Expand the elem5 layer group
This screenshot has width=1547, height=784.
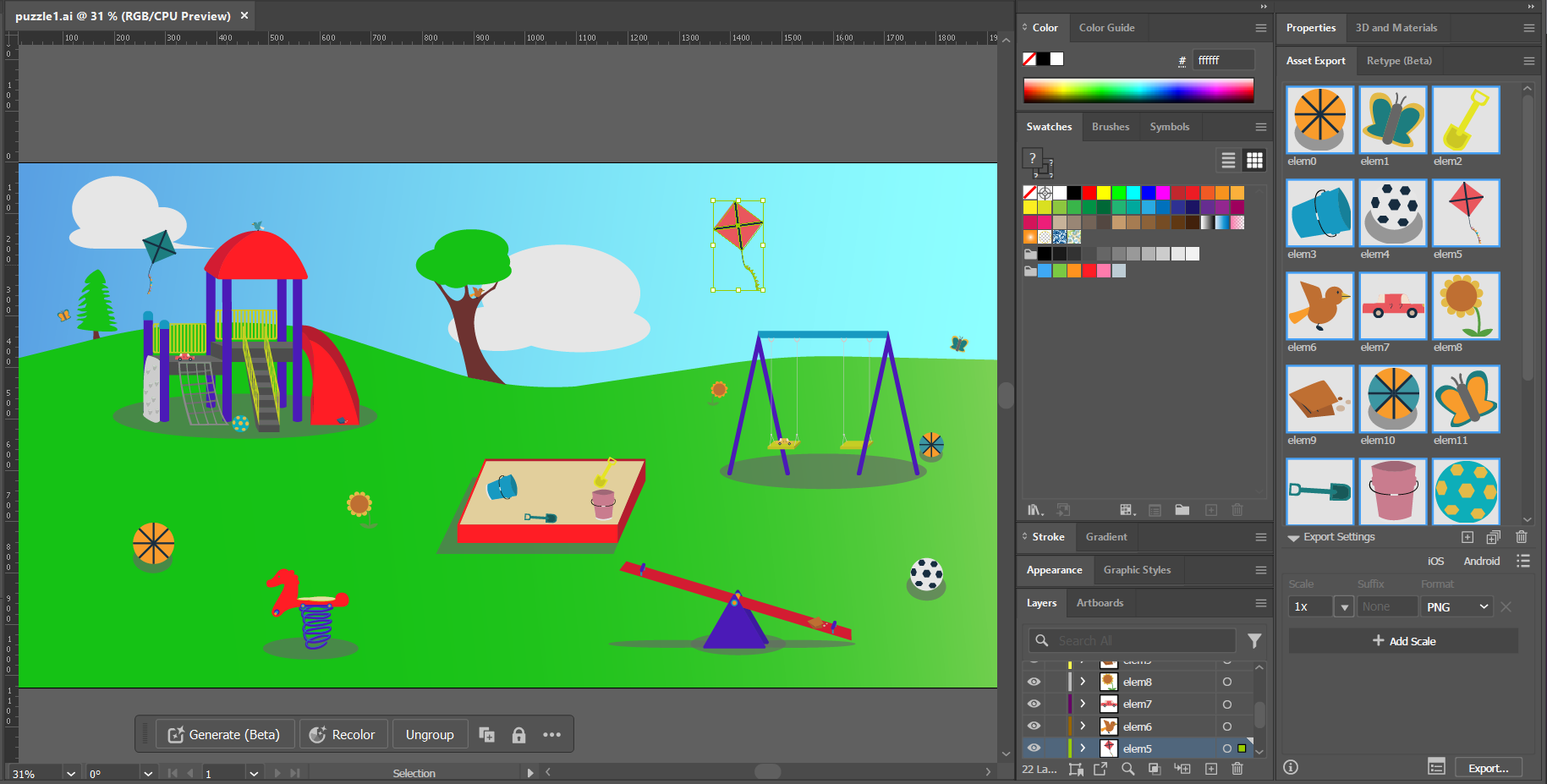point(1083,748)
